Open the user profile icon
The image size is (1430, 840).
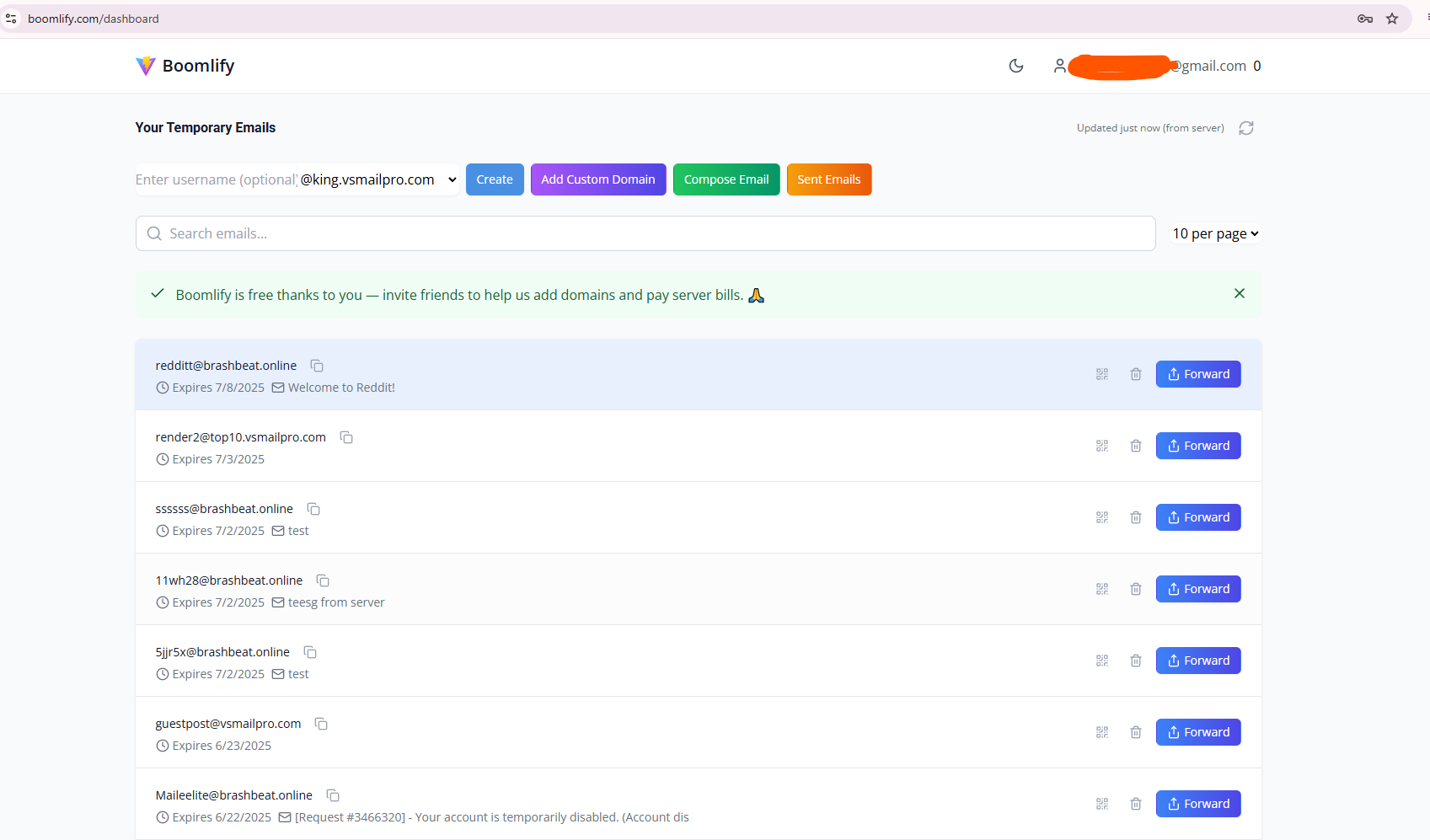(x=1059, y=65)
